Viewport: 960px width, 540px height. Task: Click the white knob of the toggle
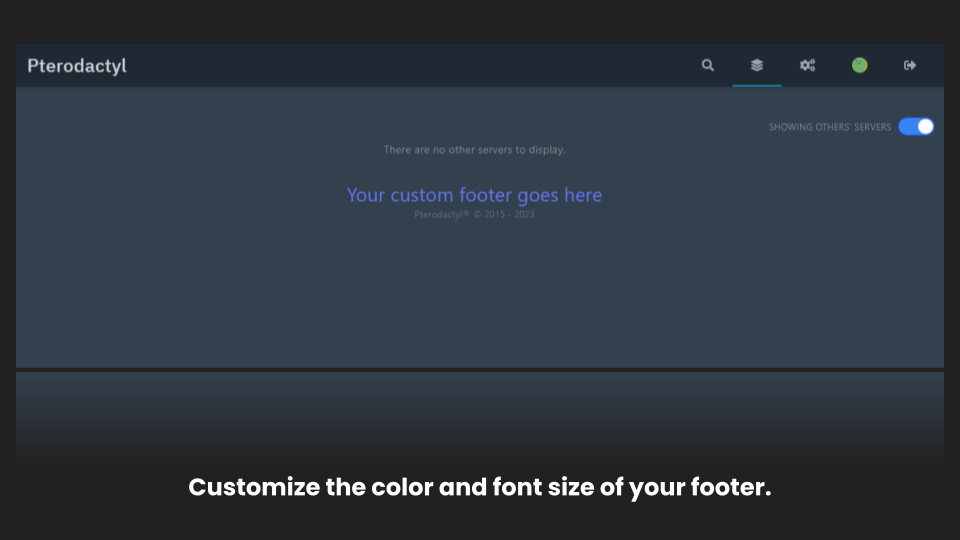tap(925, 127)
